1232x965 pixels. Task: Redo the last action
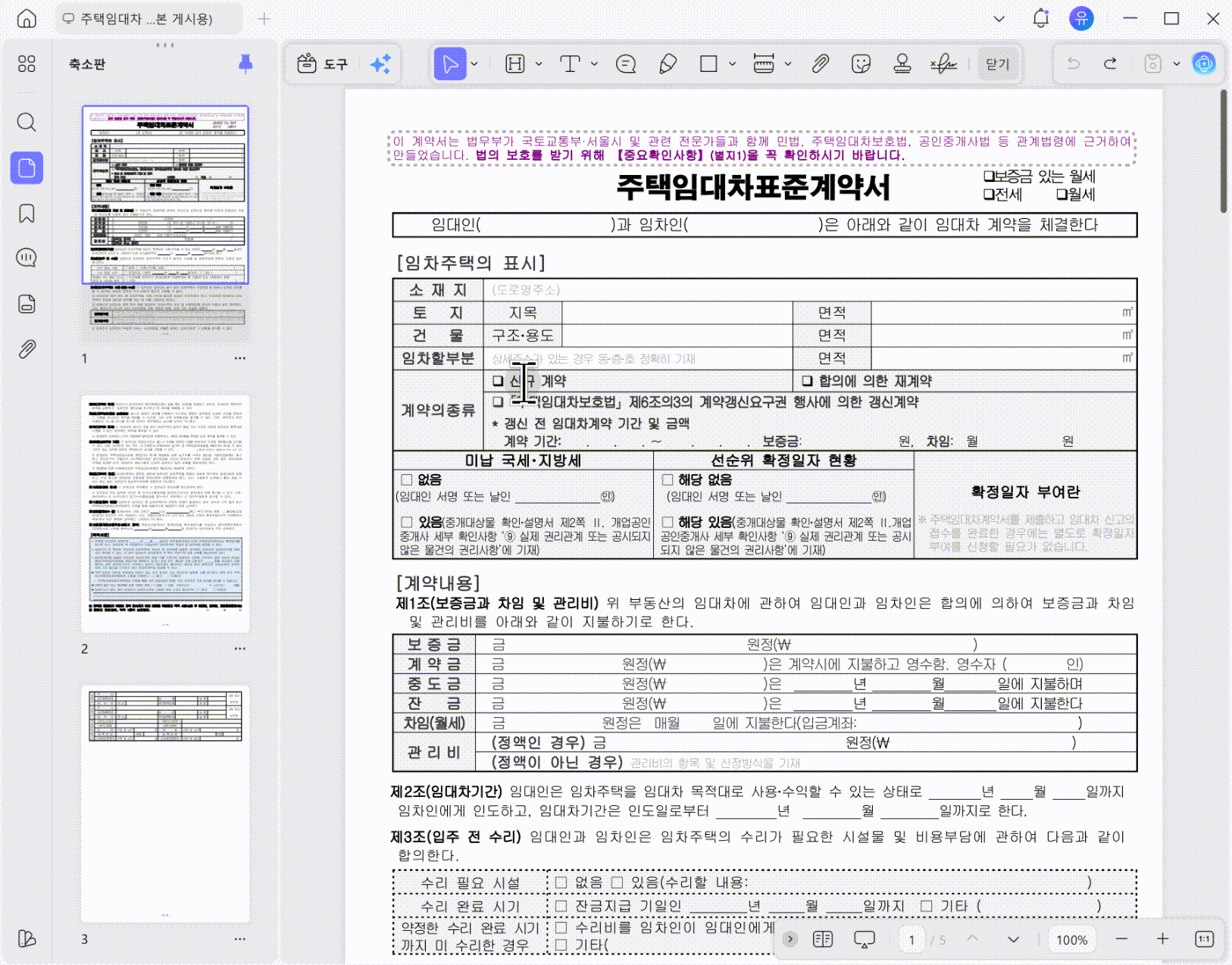(1110, 64)
